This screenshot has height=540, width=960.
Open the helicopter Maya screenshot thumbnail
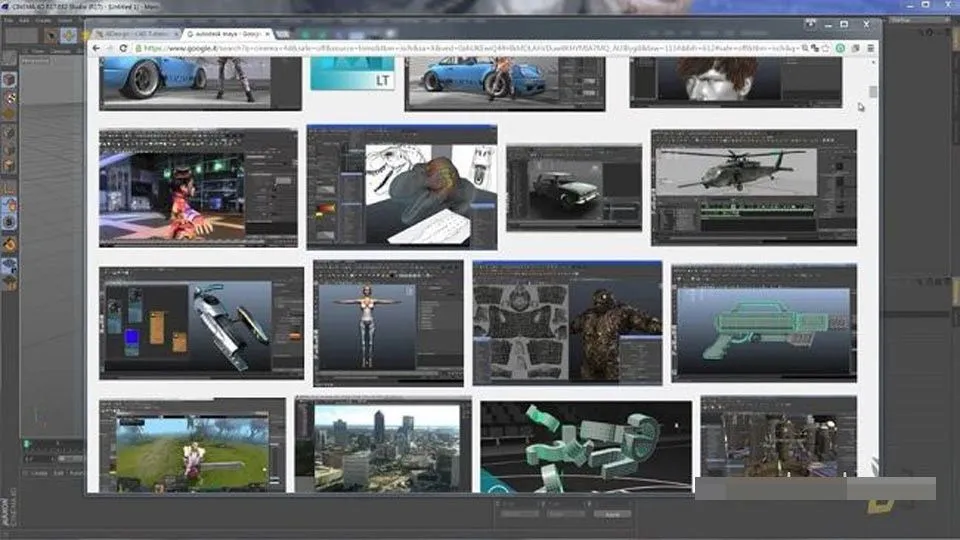[753, 187]
